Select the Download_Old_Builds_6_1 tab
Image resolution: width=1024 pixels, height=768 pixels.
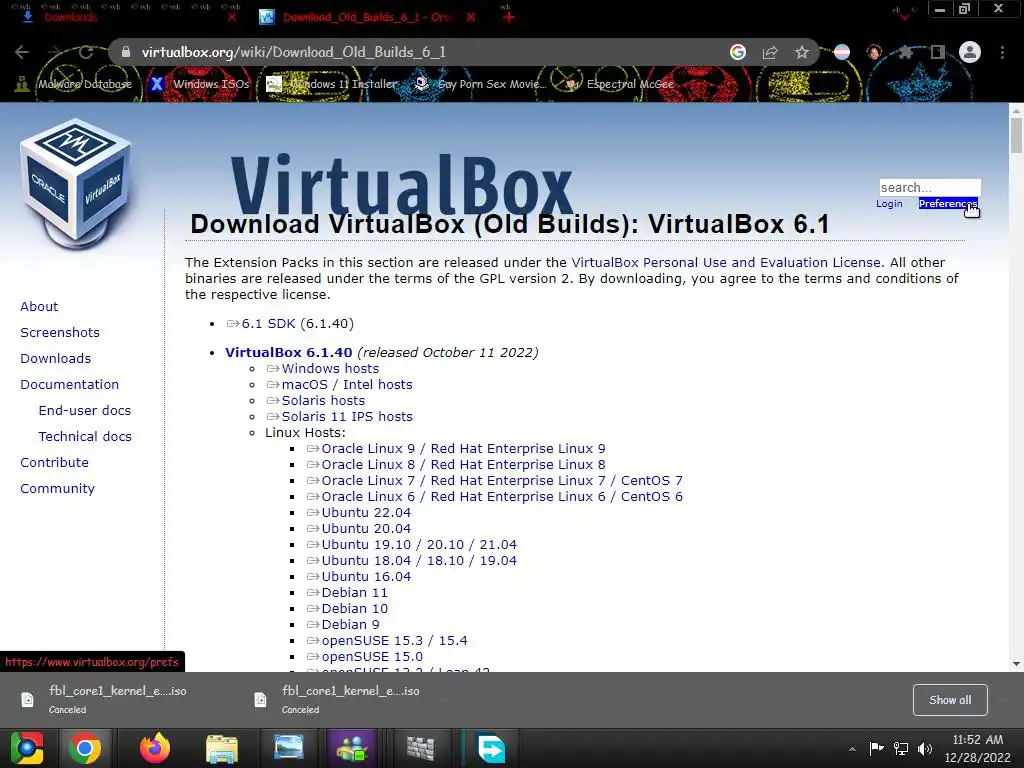point(366,17)
